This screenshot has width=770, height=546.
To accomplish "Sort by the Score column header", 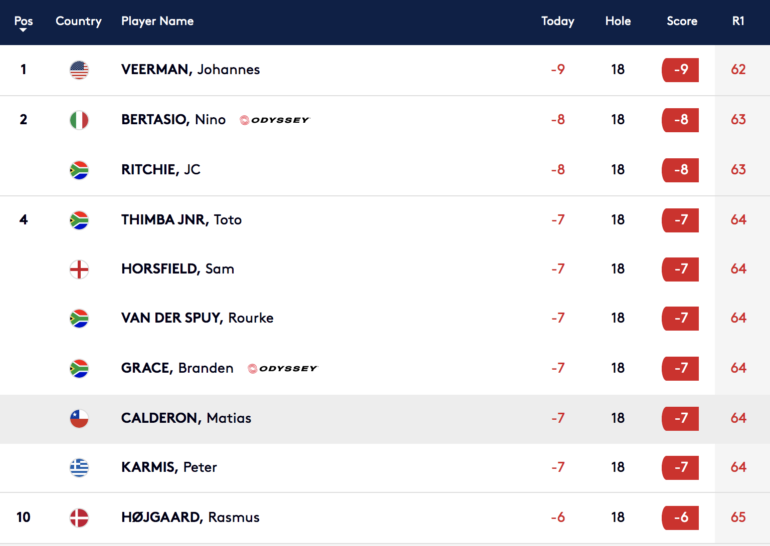I will point(682,21).
